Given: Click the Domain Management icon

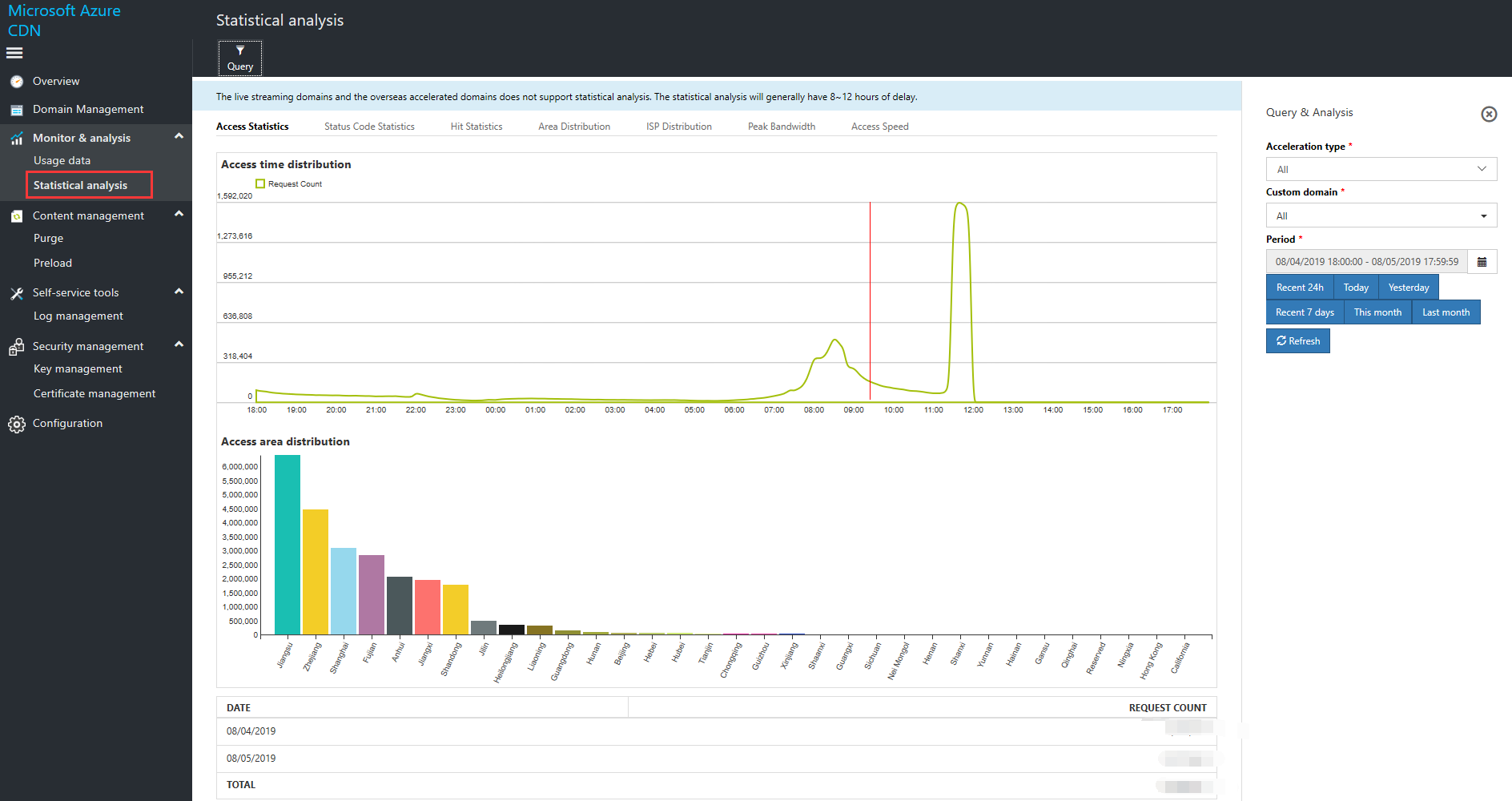Looking at the screenshot, I should point(17,110).
